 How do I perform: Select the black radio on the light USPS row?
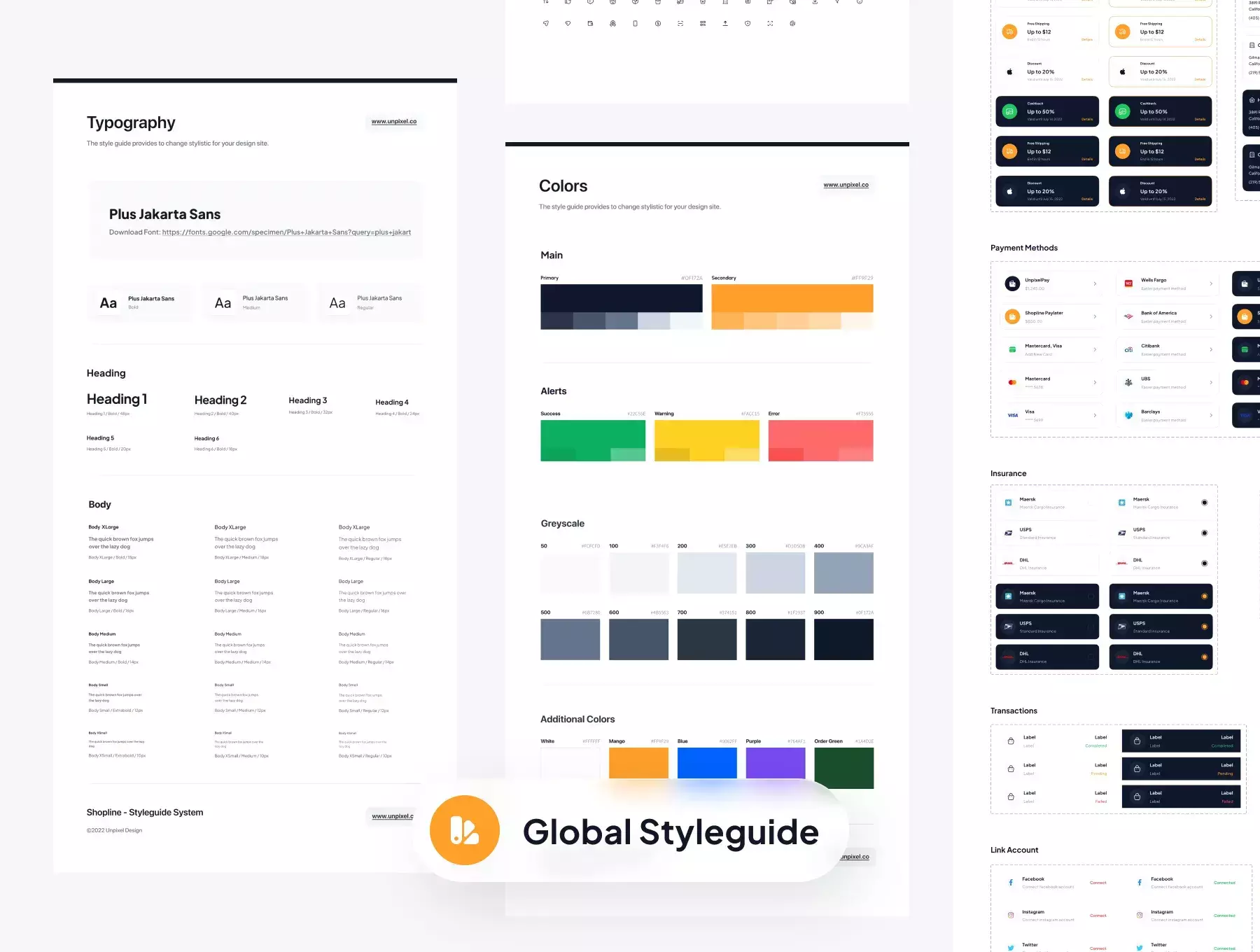click(1205, 533)
